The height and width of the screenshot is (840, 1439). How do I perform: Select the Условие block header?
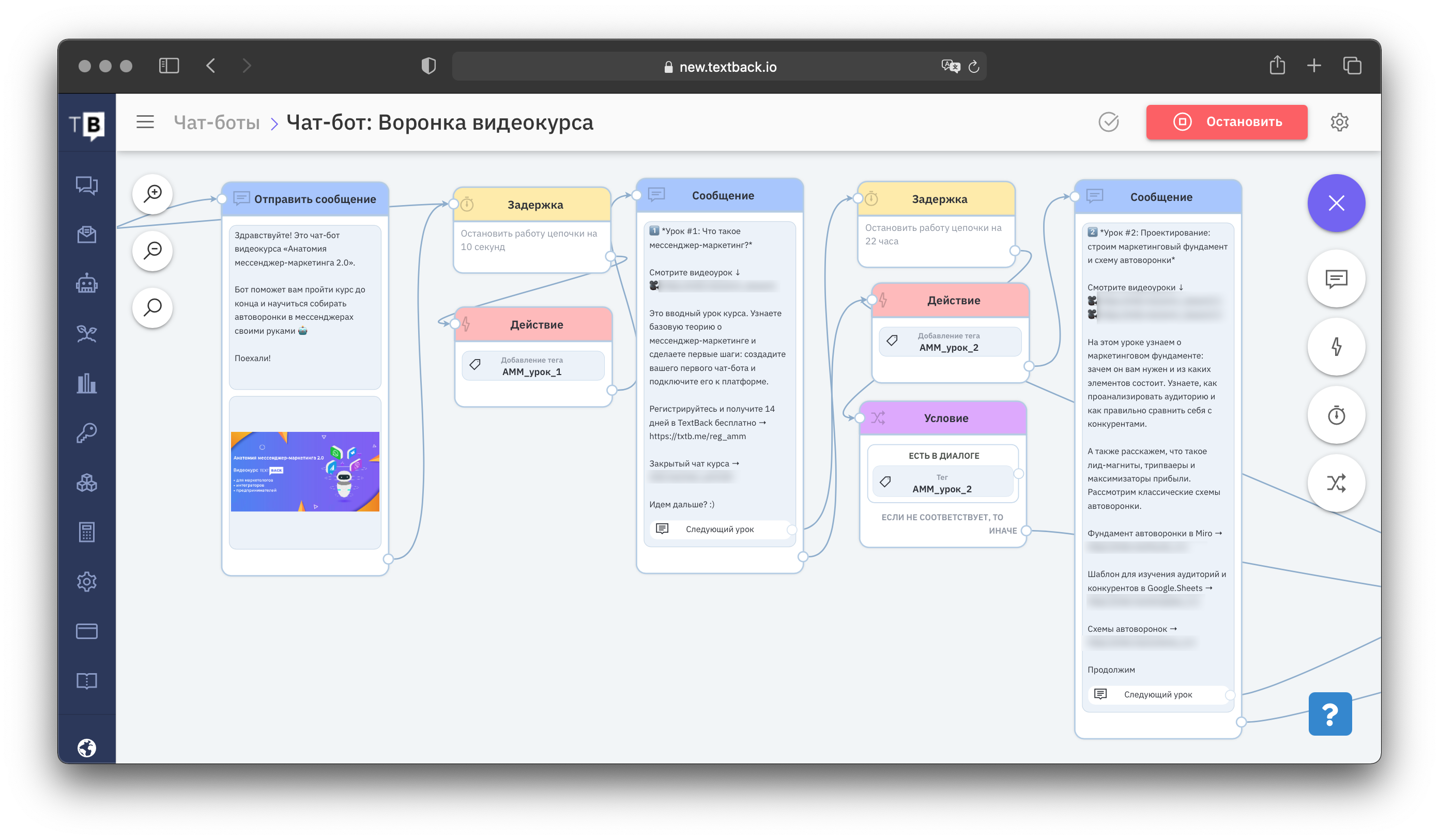[x=943, y=418]
